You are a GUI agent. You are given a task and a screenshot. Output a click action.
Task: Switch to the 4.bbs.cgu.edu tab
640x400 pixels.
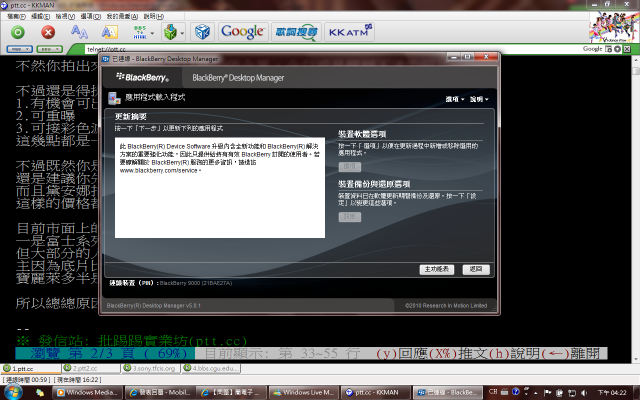pos(211,369)
